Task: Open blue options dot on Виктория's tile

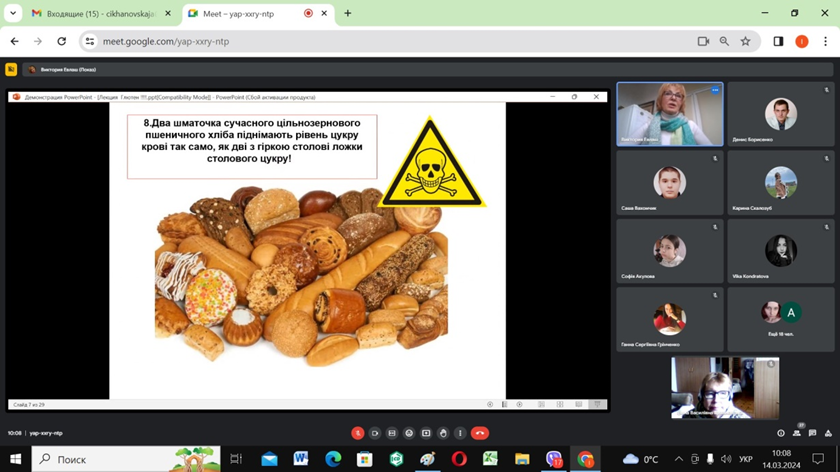Action: 715,90
